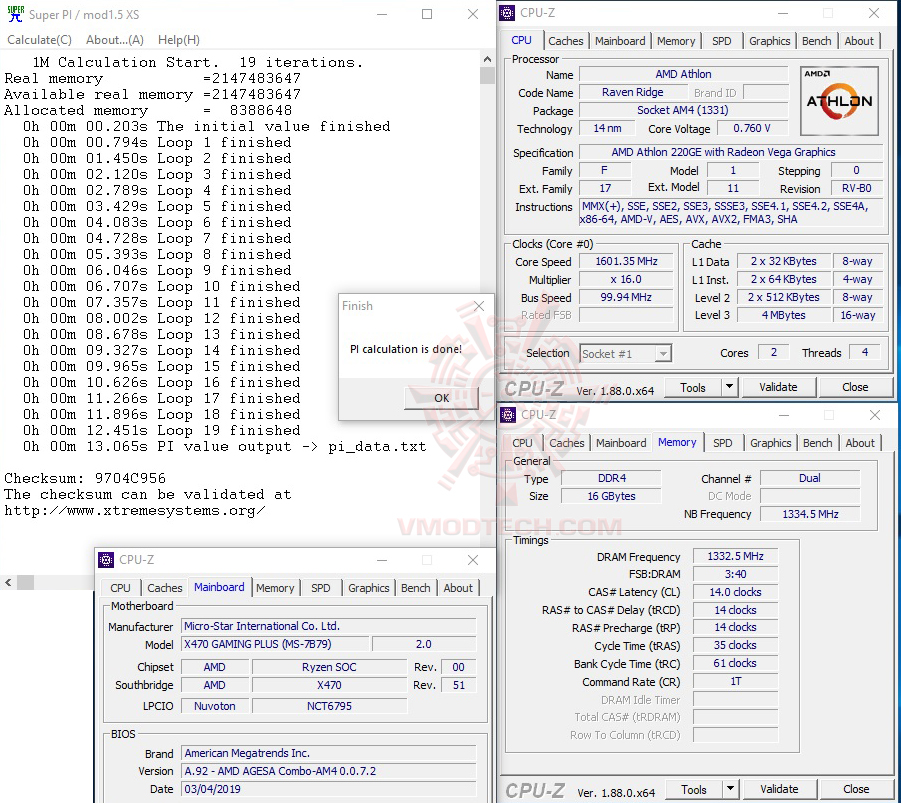Click the motherboard model X470 GAMING PLUS field

click(275, 644)
